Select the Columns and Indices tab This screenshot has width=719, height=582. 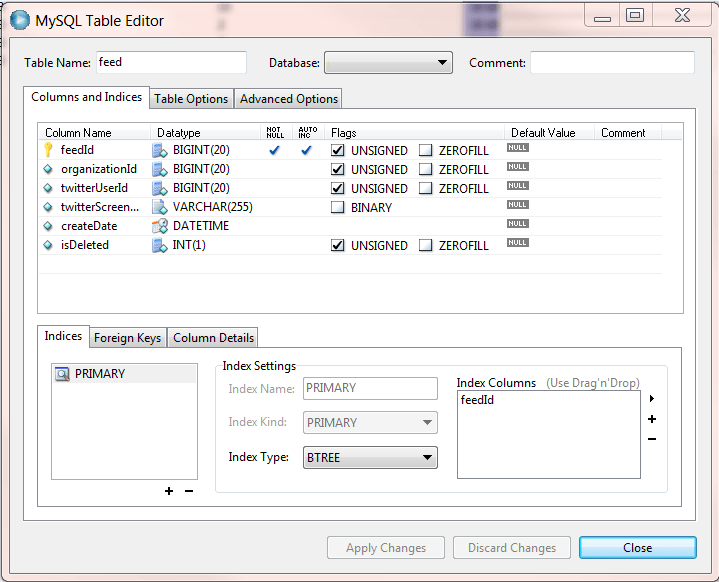coord(86,97)
